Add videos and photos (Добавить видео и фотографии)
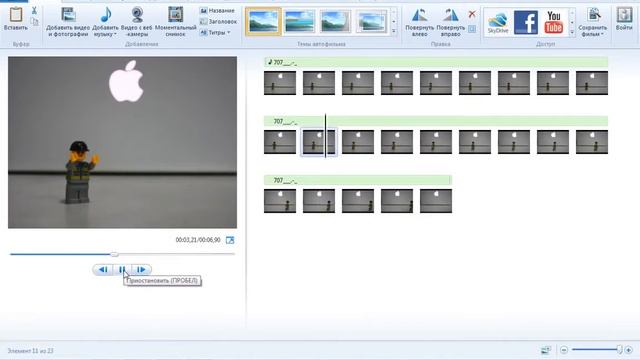This screenshot has height=360, width=640. click(68, 22)
